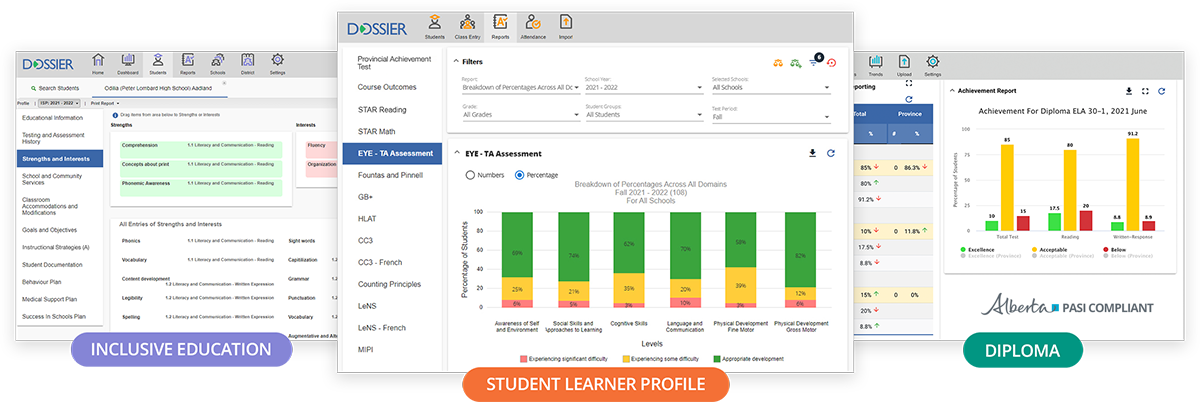Select the Numbers radio button
Screen dimensions: 1200x402
pos(471,175)
